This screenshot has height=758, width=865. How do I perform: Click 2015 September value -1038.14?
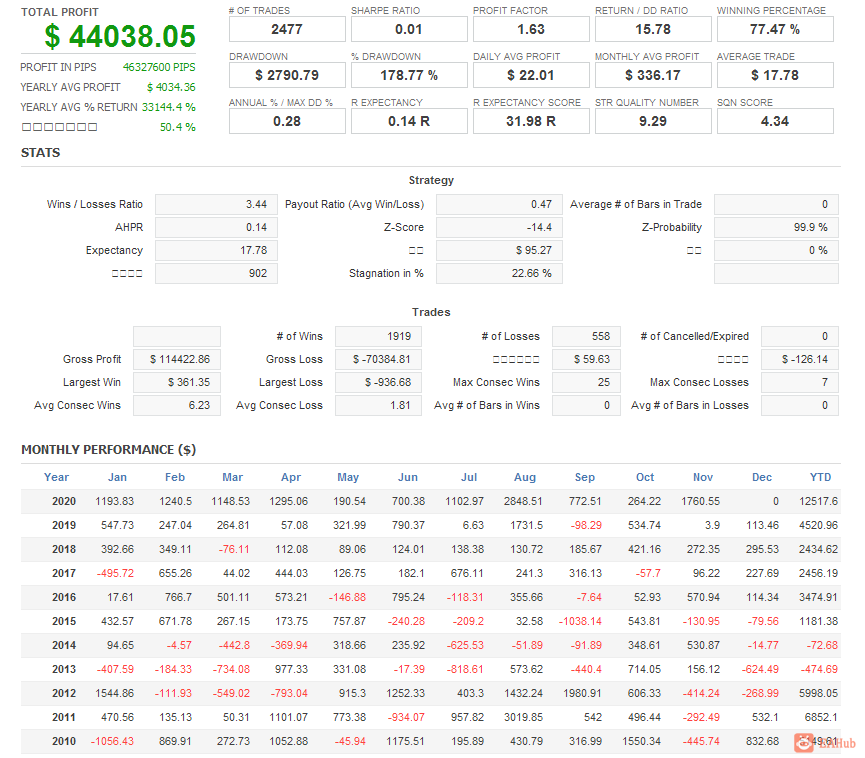(580, 621)
